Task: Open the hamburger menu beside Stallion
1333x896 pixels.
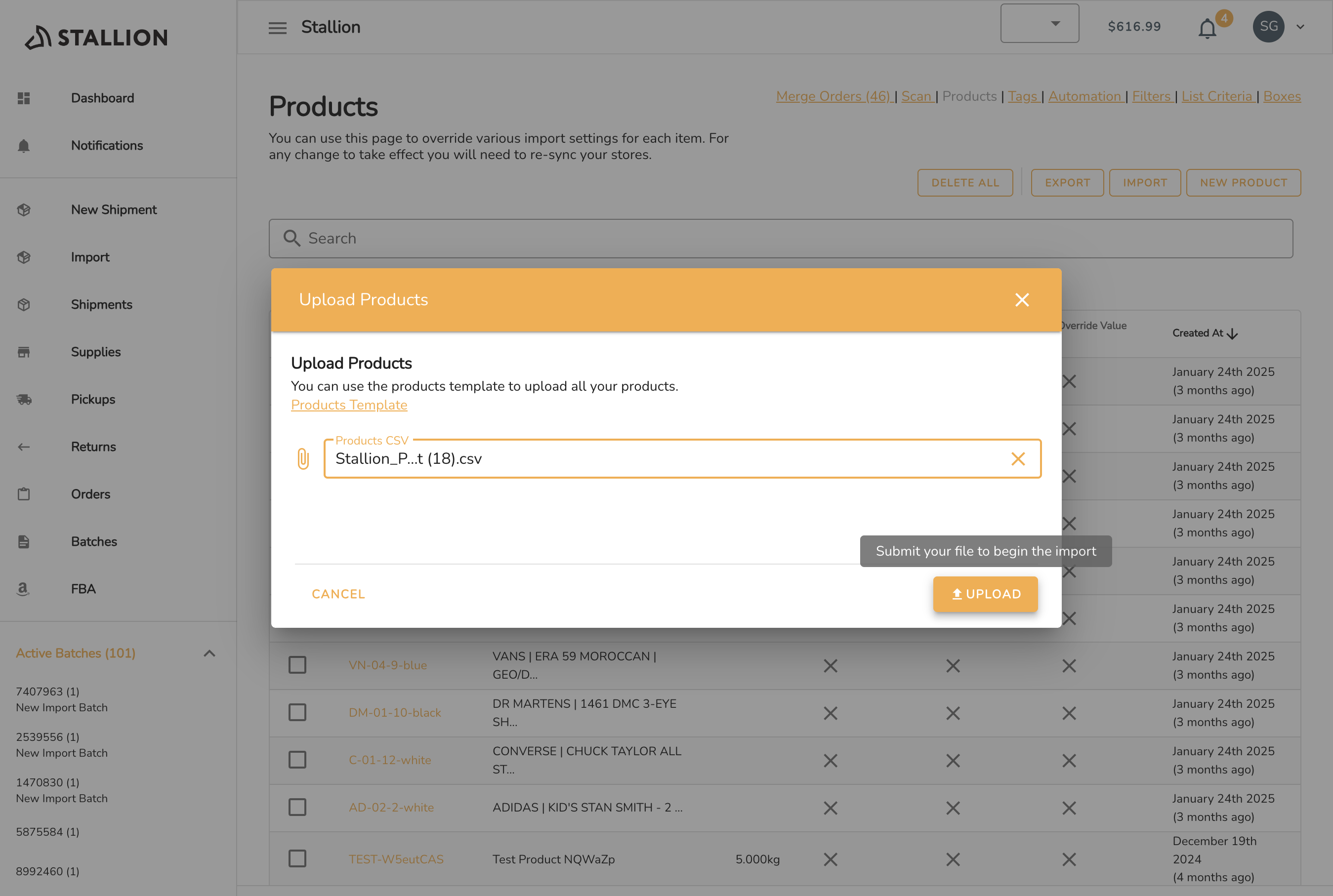Action: tap(278, 28)
